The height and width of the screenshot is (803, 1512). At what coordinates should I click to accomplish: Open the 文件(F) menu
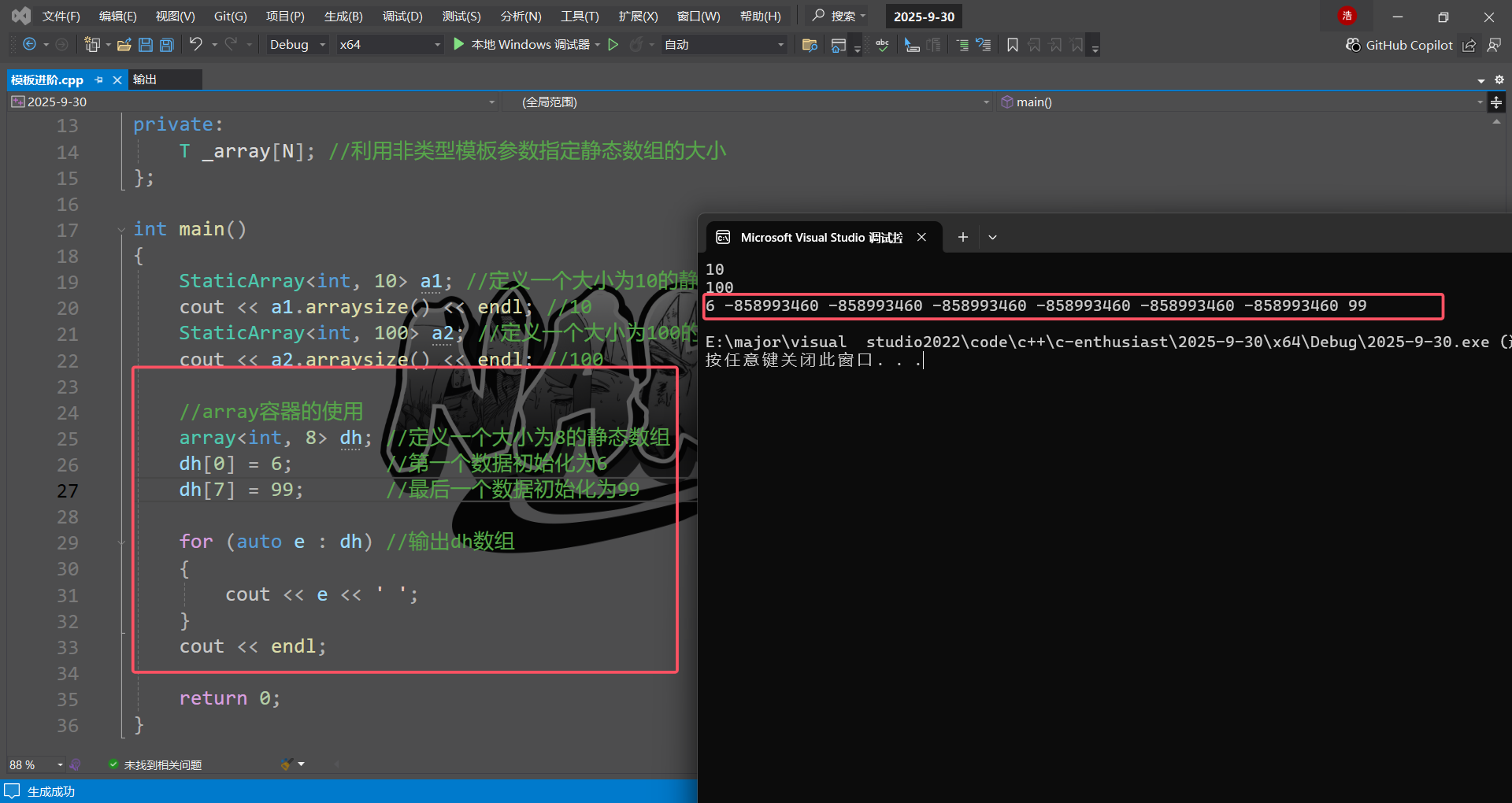pyautogui.click(x=61, y=16)
